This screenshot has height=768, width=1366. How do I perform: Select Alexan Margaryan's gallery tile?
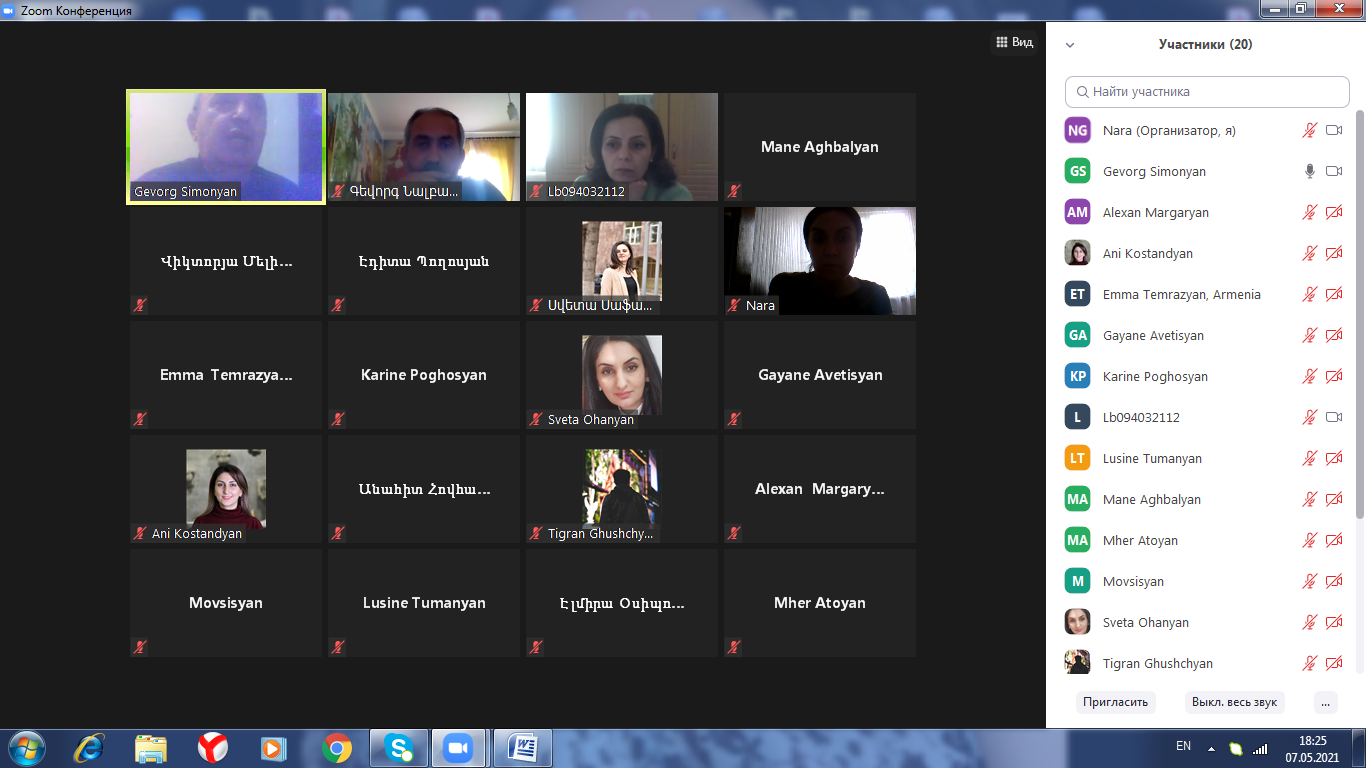pos(820,489)
